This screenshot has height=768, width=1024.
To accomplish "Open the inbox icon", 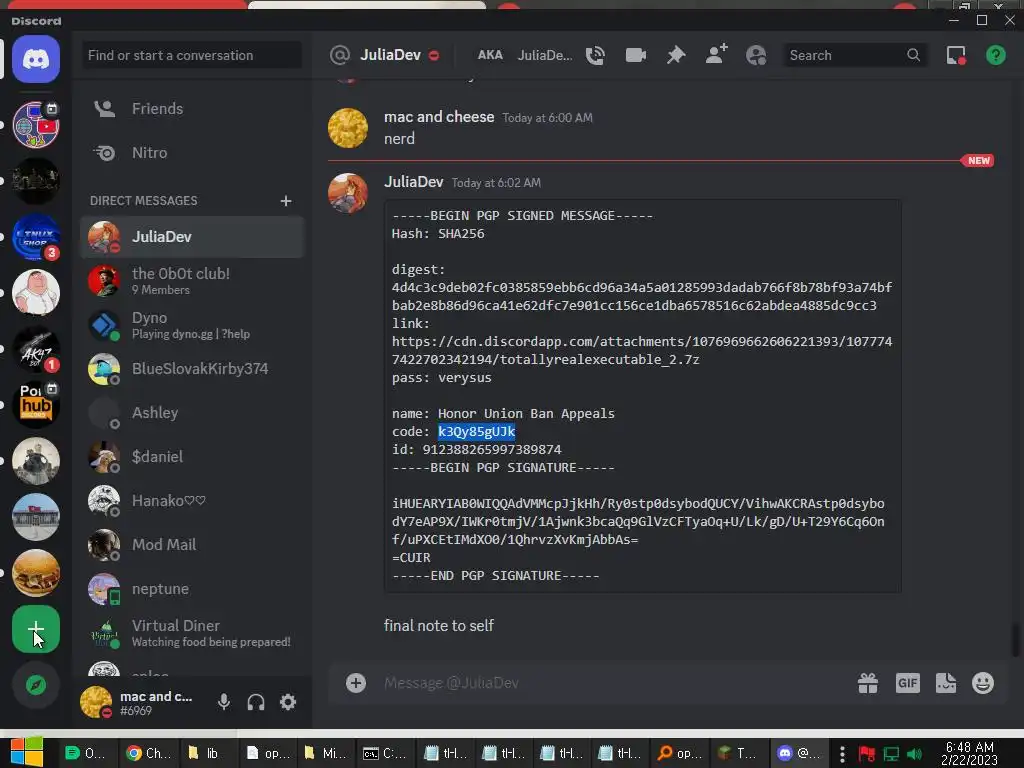I will coord(956,56).
